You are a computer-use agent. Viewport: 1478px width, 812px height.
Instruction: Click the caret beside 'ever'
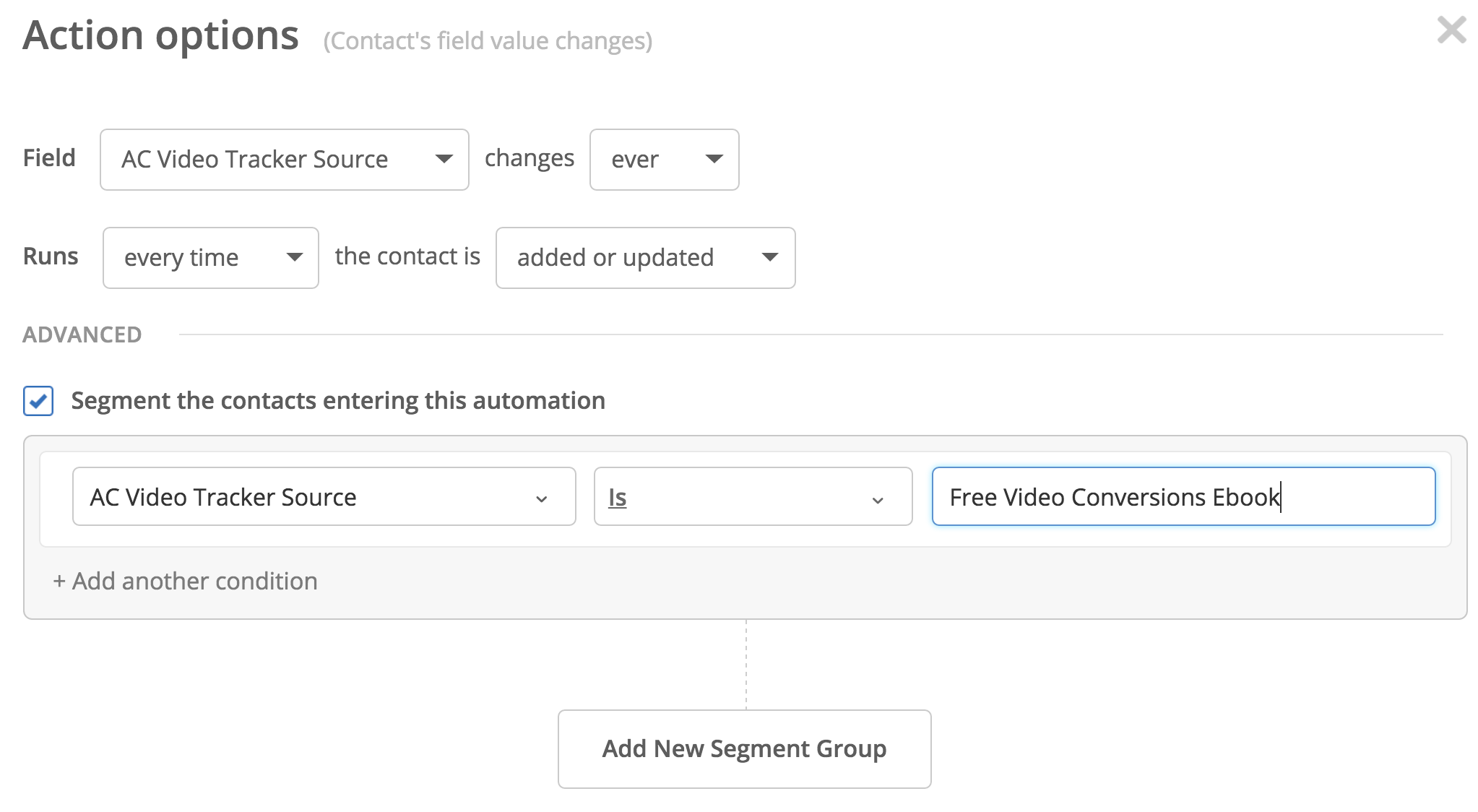pyautogui.click(x=714, y=159)
